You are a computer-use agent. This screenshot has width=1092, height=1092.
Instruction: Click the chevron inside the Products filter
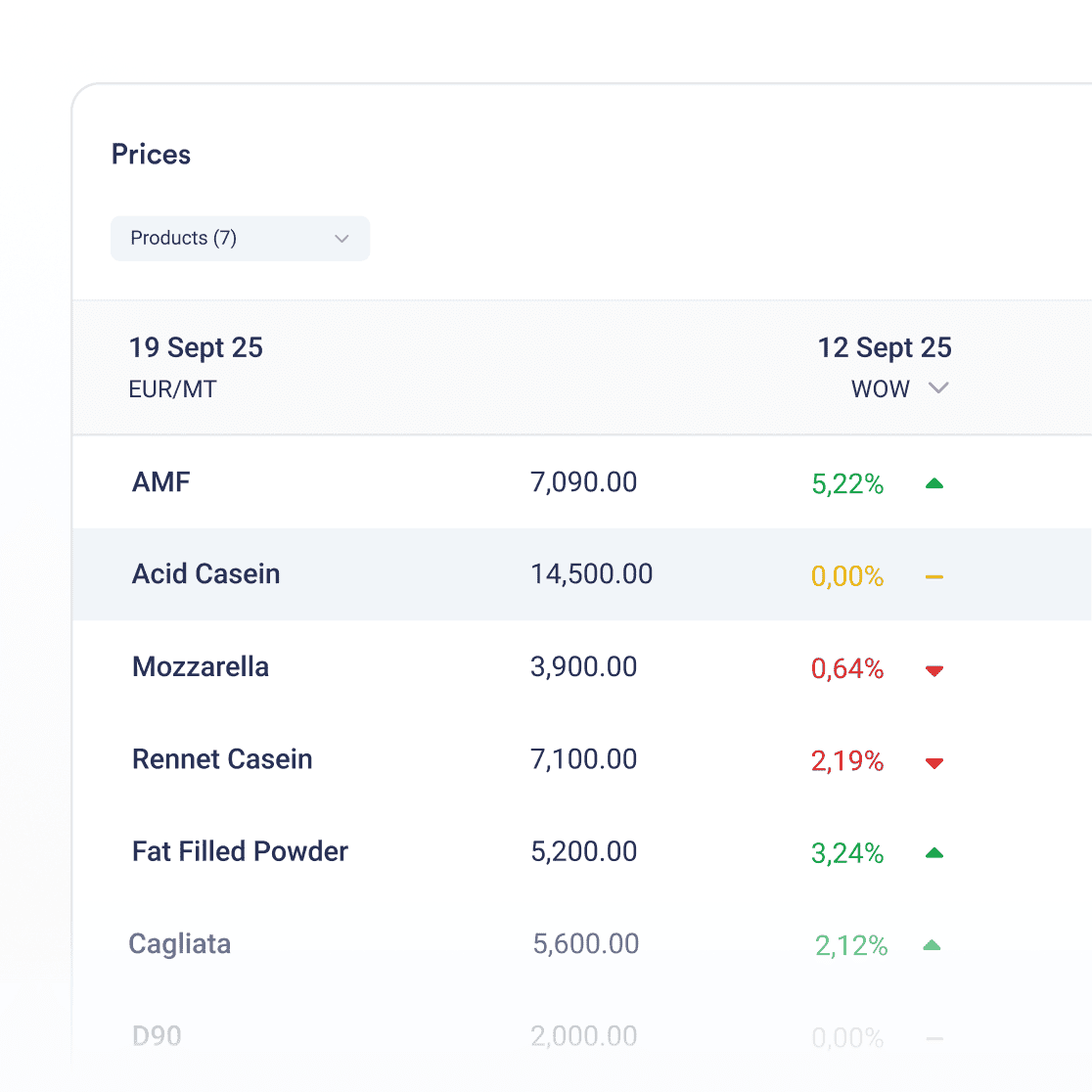341,238
